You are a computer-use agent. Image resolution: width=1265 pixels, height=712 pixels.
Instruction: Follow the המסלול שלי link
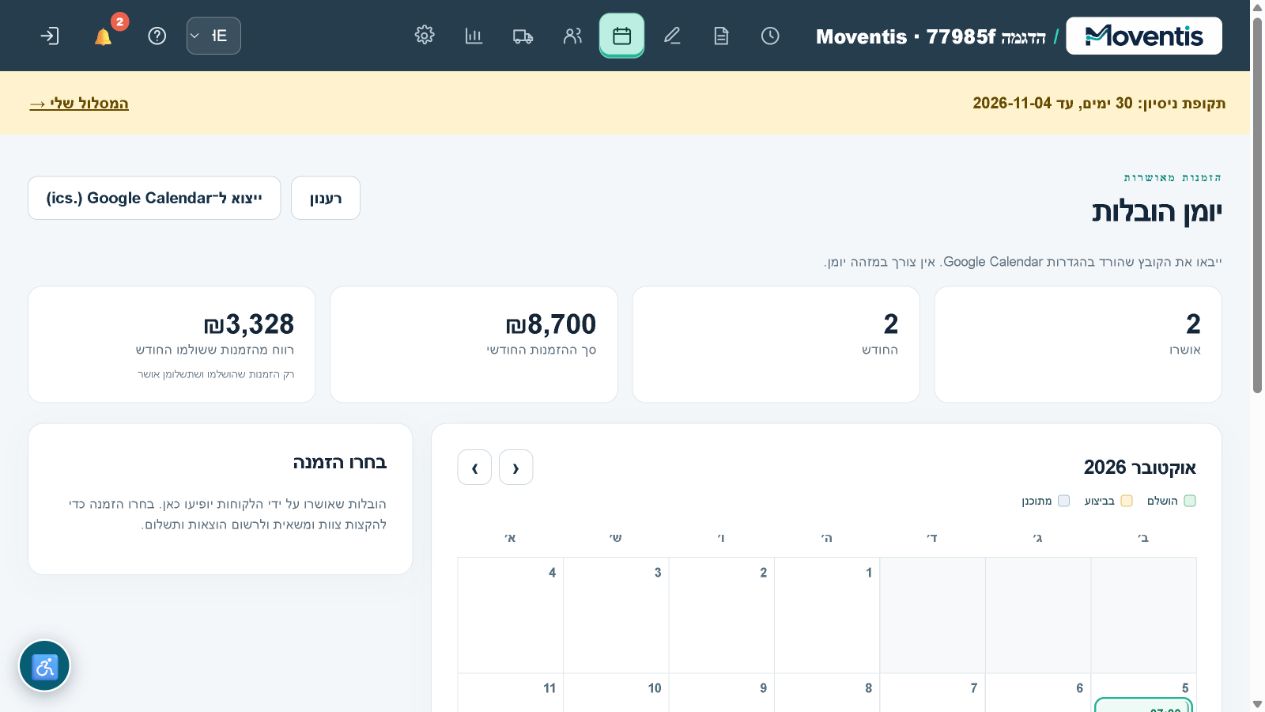coord(79,103)
